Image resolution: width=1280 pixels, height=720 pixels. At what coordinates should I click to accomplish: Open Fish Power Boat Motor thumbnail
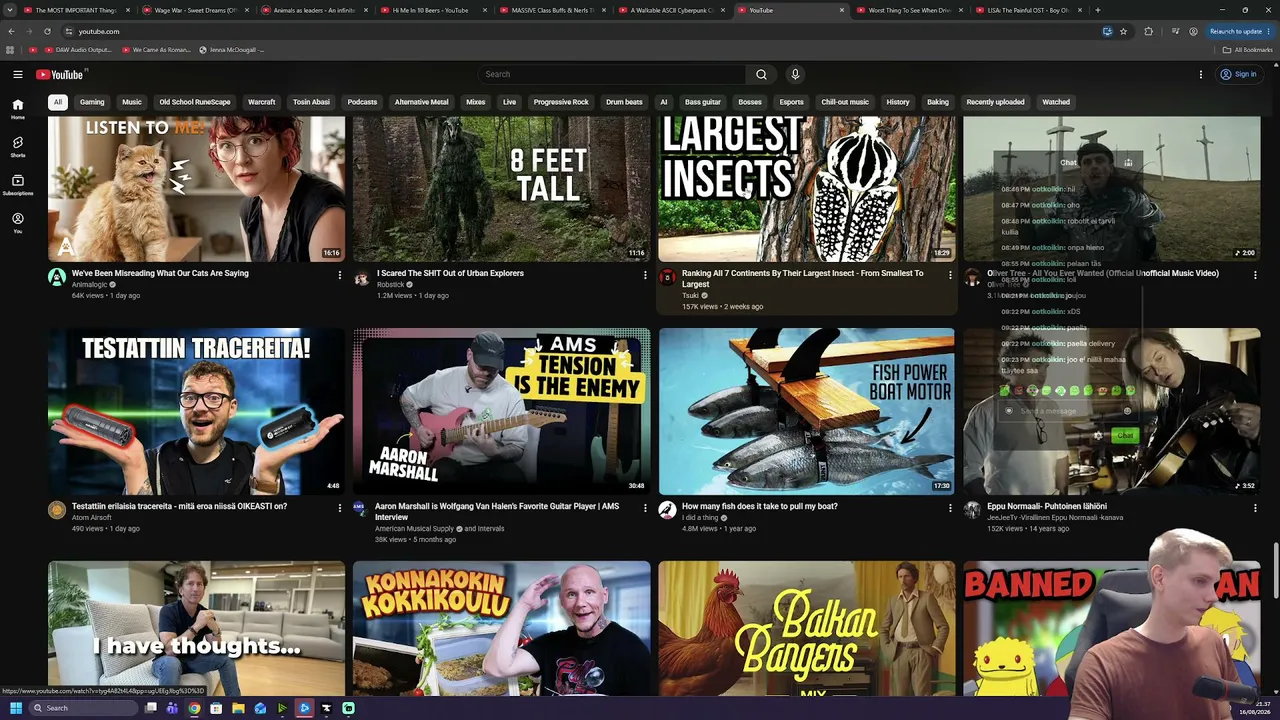click(x=807, y=411)
